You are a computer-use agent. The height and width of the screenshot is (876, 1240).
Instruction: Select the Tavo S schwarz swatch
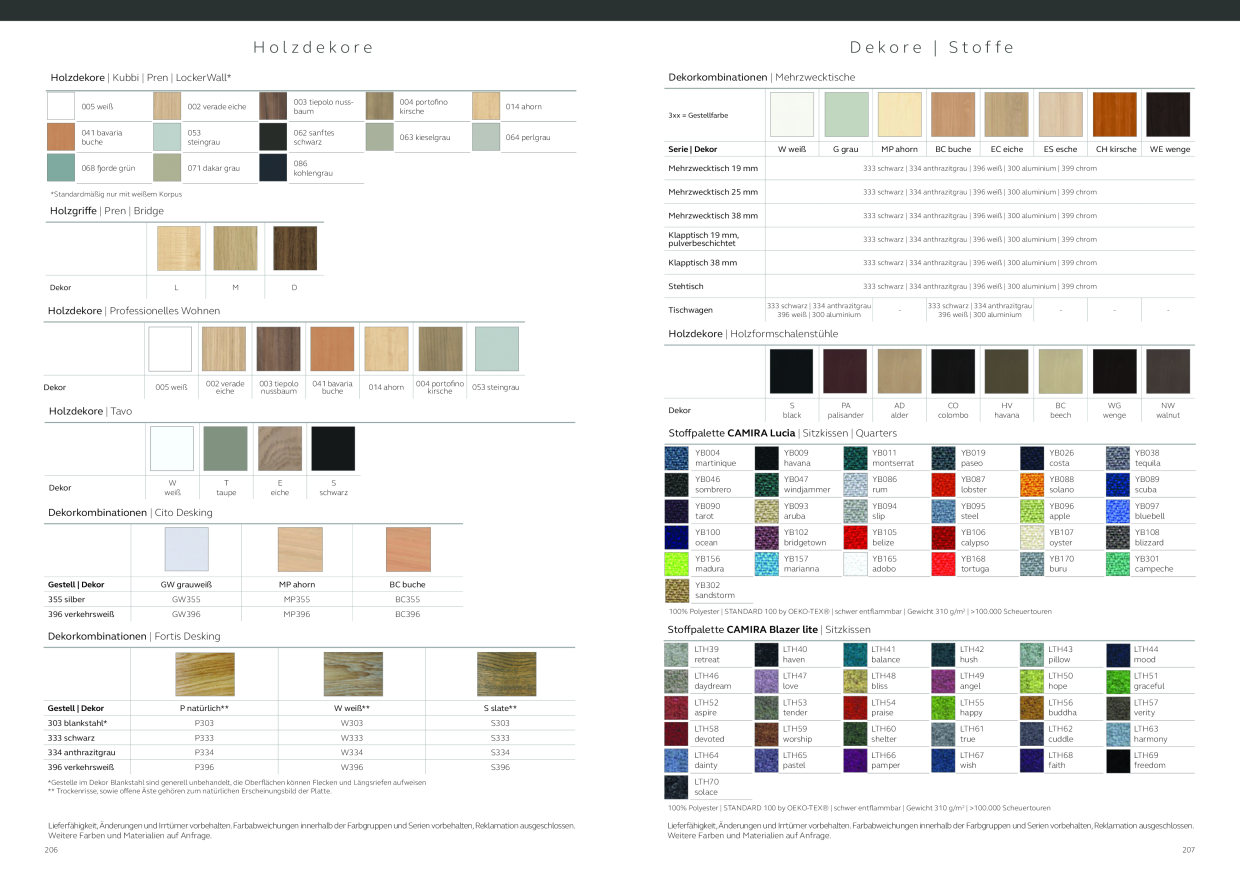coord(333,448)
